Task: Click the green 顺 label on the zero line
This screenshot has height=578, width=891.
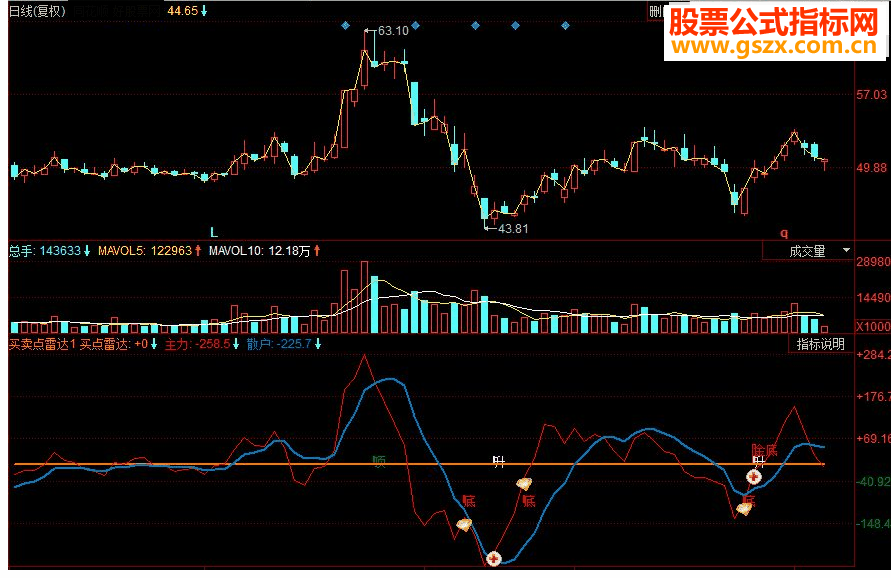Action: pos(379,461)
